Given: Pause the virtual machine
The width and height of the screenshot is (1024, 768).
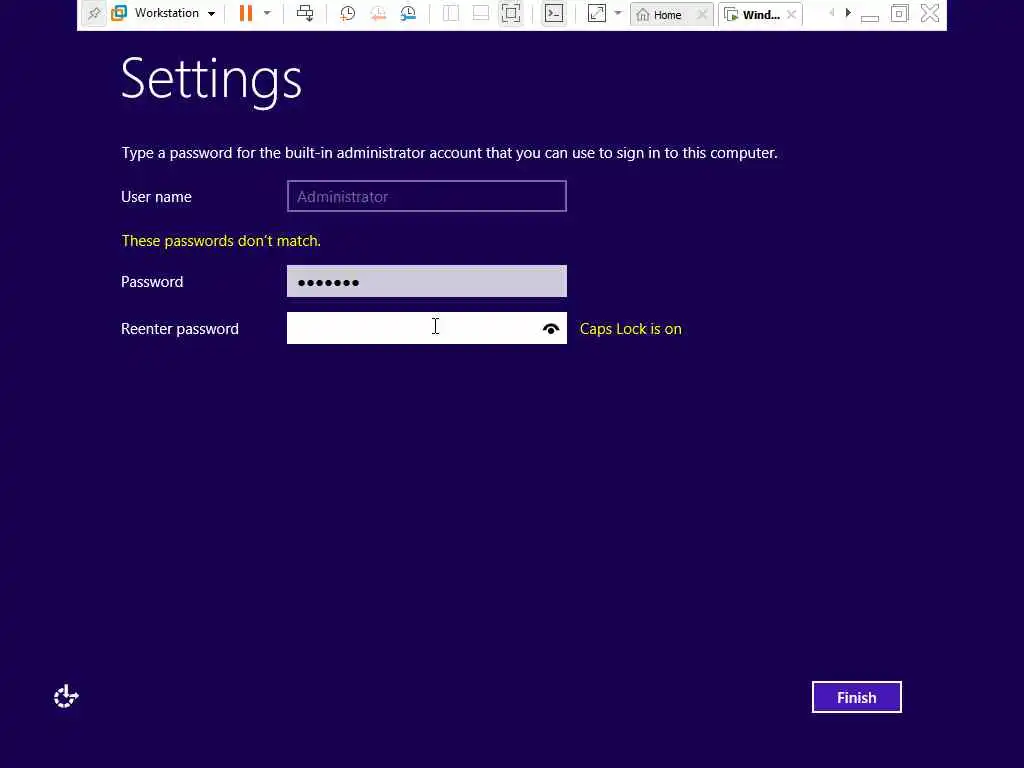Looking at the screenshot, I should [x=246, y=13].
